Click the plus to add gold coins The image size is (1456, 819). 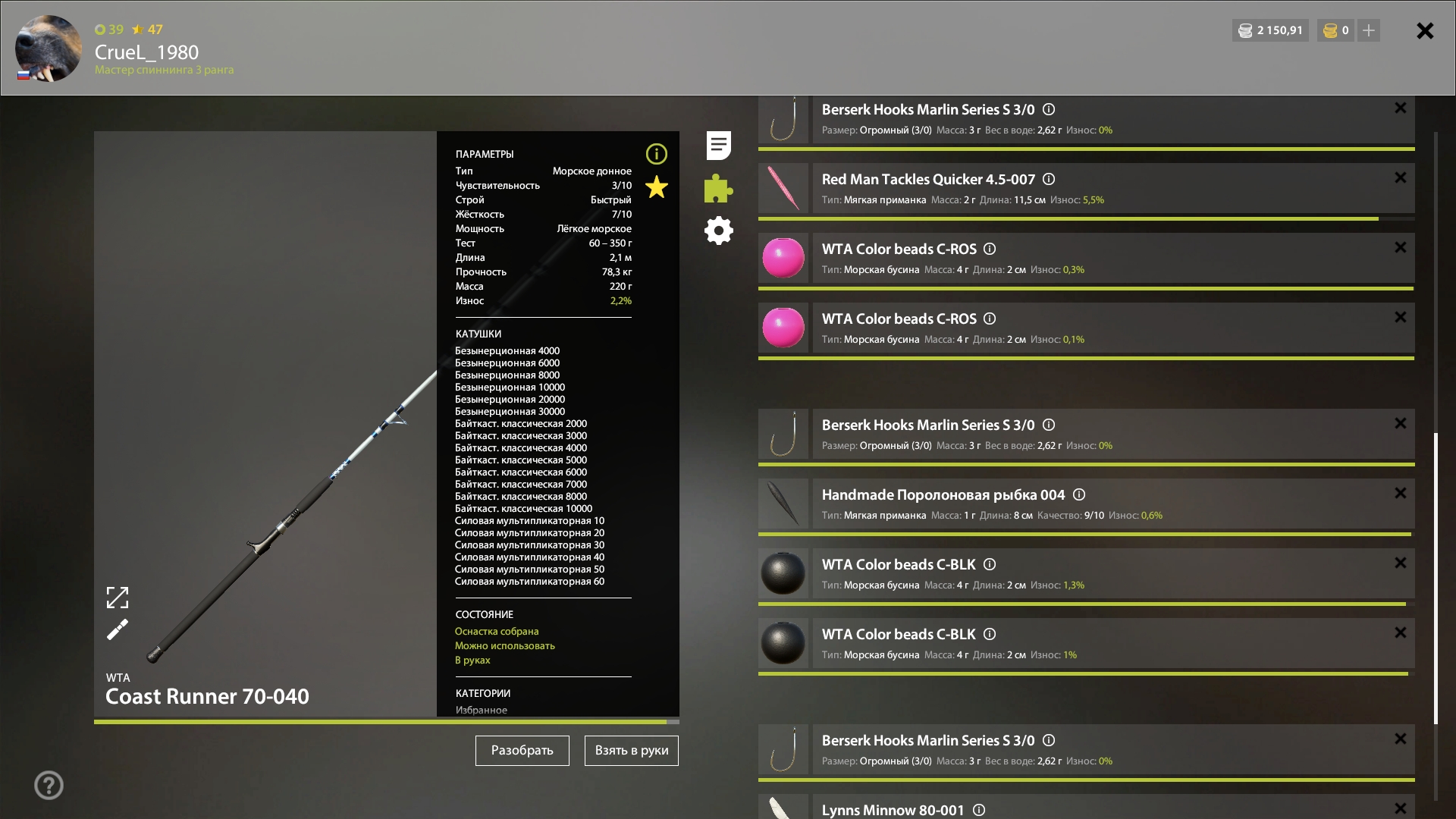click(x=1369, y=30)
